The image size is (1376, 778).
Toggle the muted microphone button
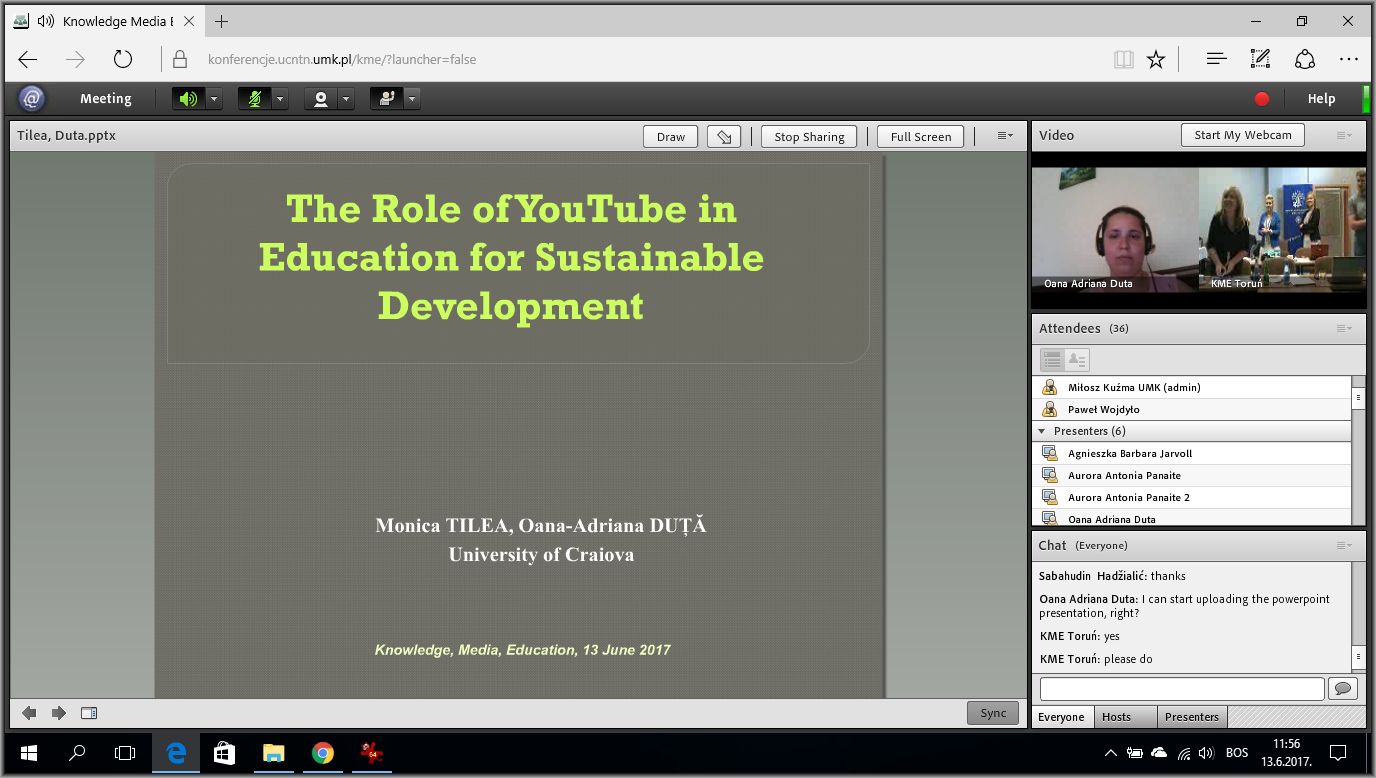(x=254, y=99)
